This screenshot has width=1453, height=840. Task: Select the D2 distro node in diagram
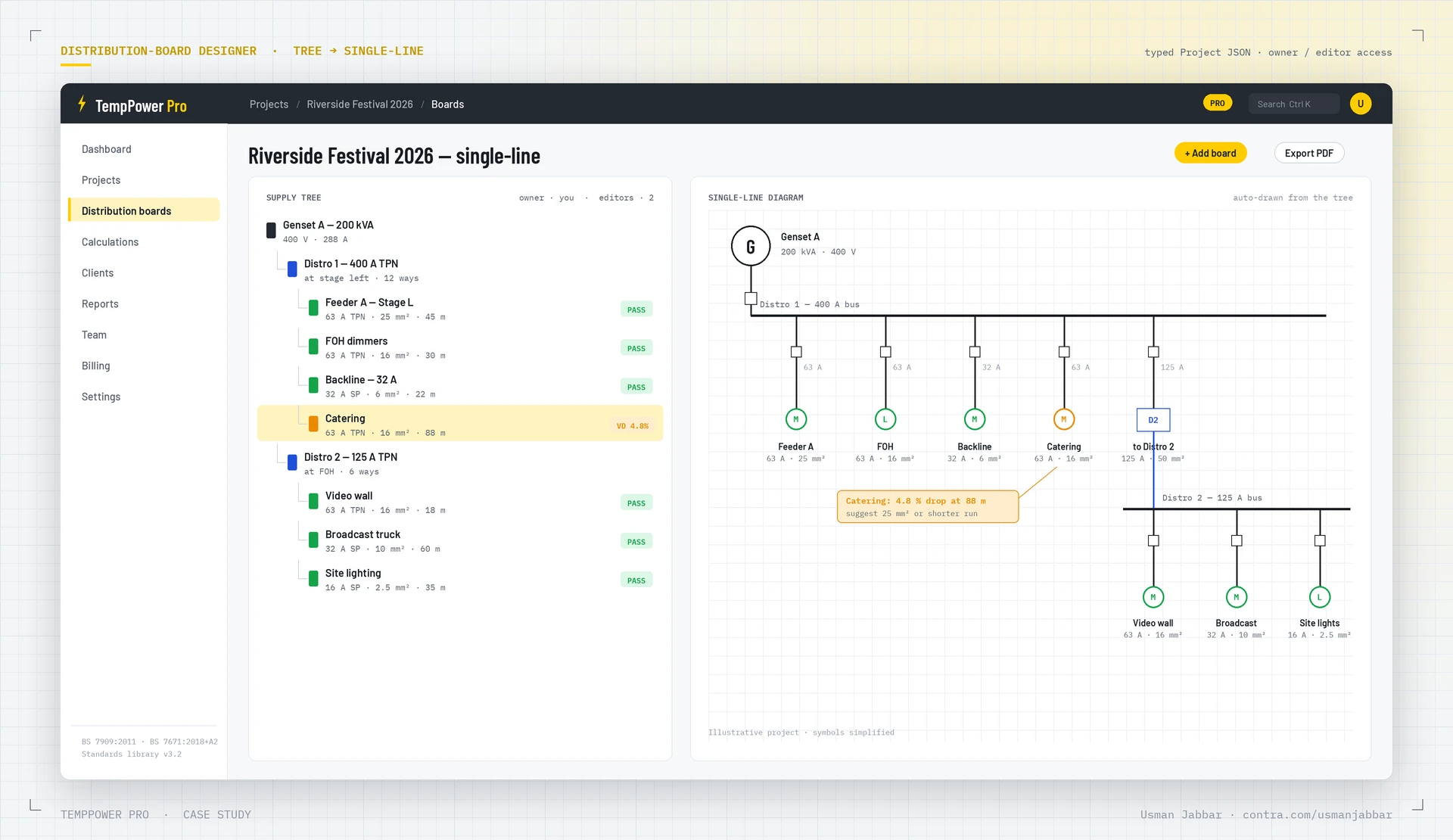(x=1153, y=420)
